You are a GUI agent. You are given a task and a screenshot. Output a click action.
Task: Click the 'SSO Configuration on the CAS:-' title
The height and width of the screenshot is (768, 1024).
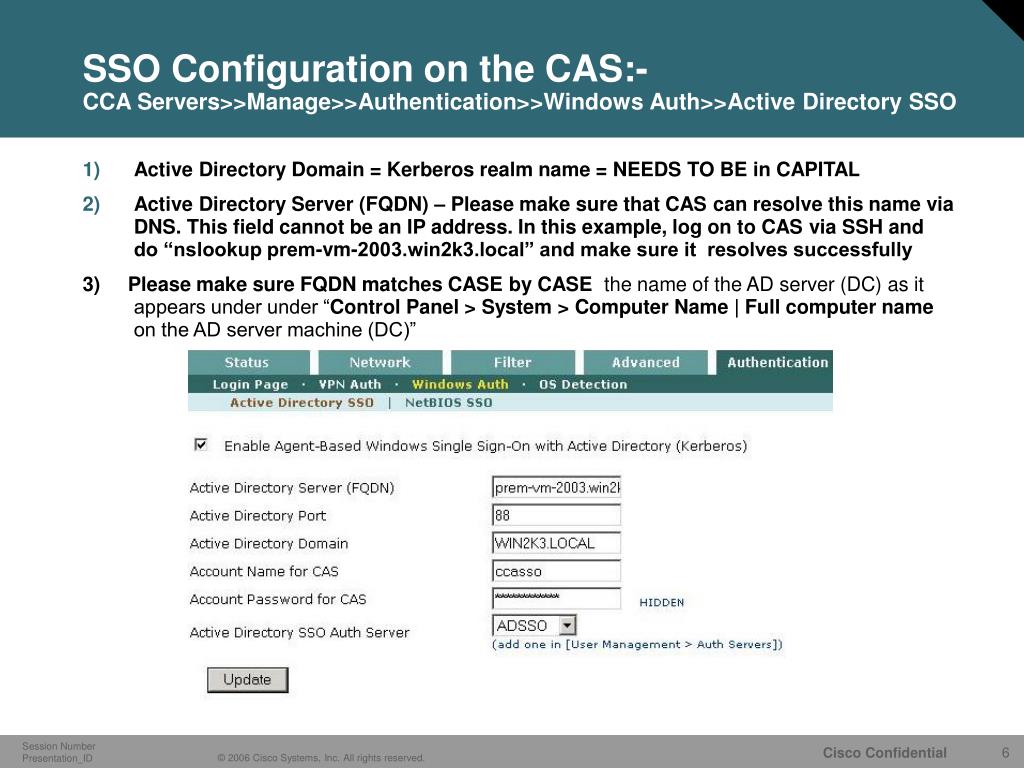(365, 68)
